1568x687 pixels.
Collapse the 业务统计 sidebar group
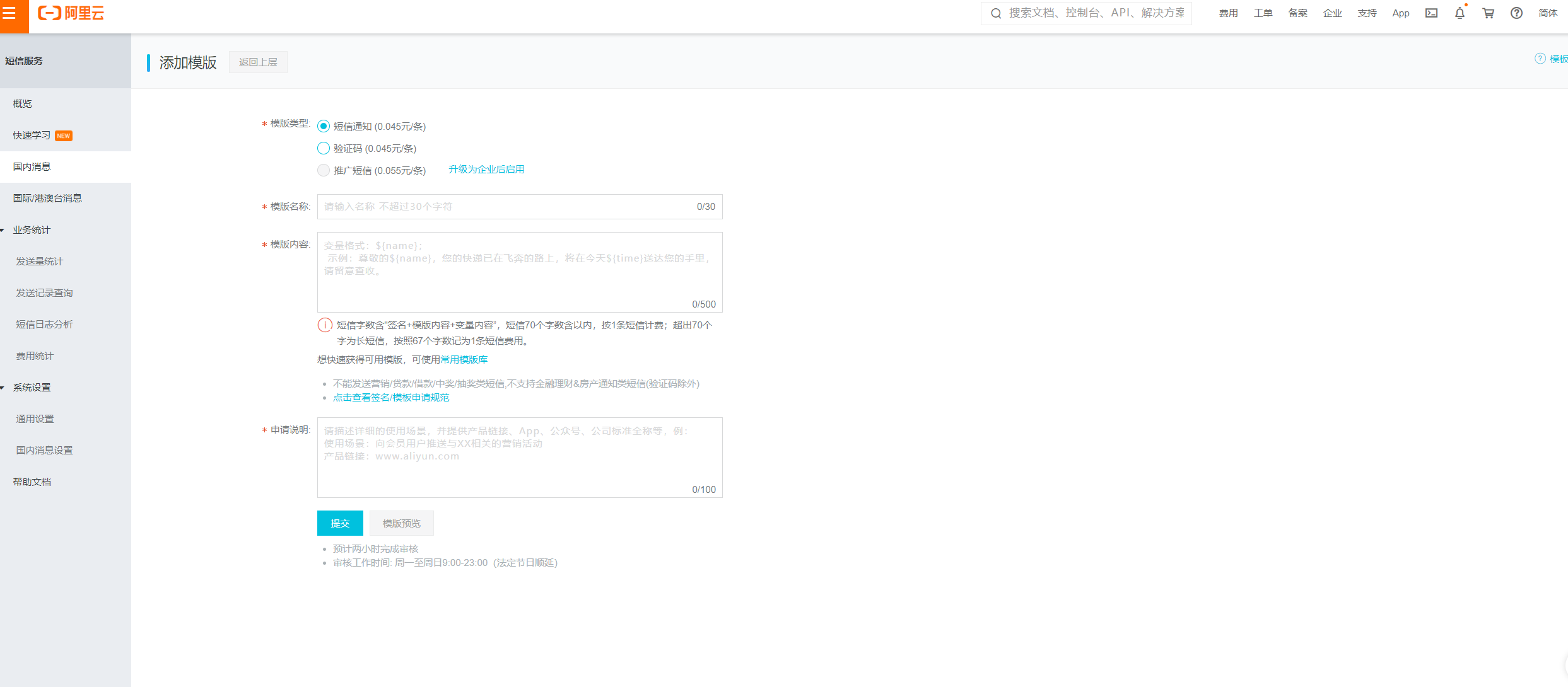tap(3, 230)
